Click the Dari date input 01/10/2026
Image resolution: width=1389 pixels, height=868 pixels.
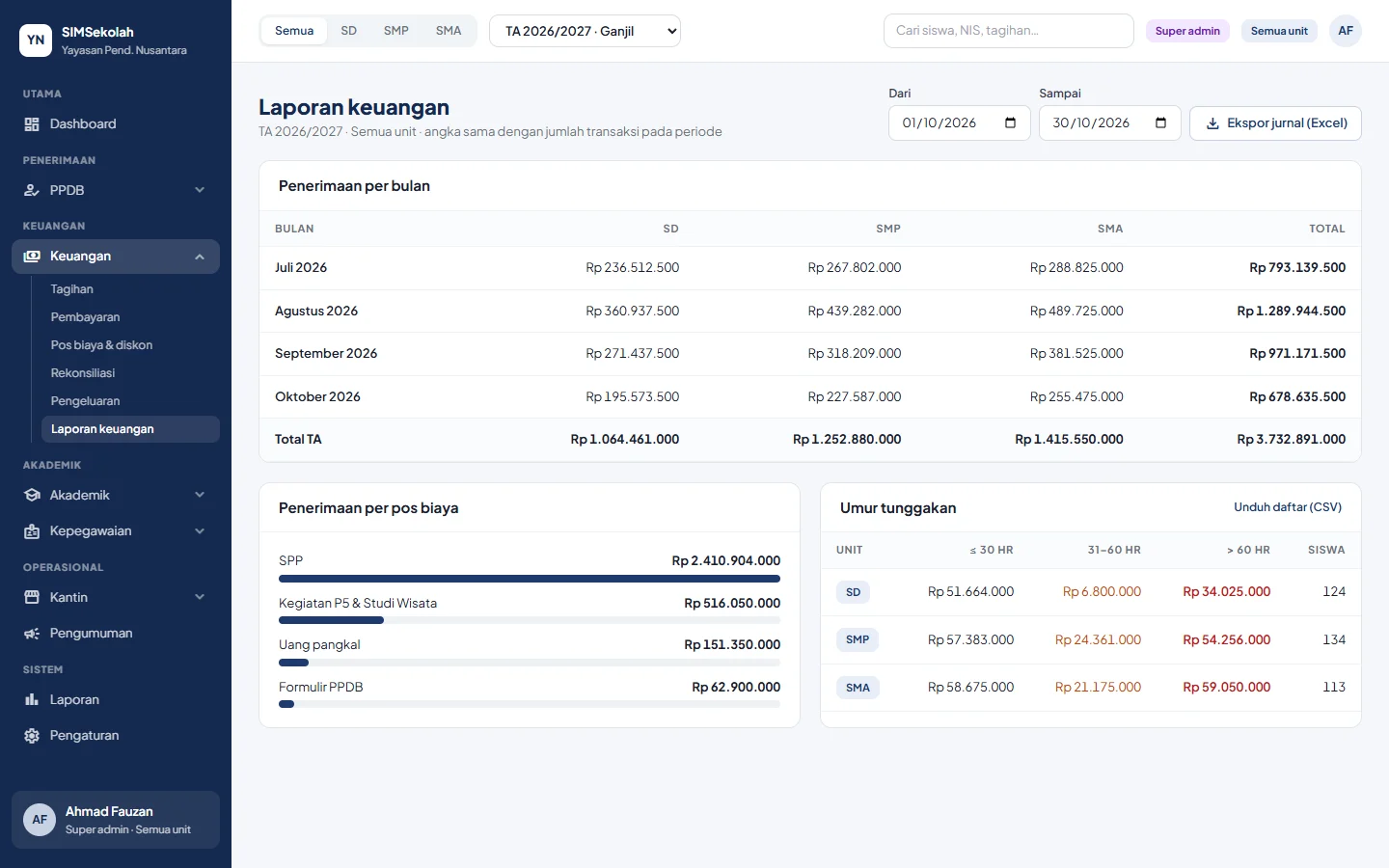[960, 123]
